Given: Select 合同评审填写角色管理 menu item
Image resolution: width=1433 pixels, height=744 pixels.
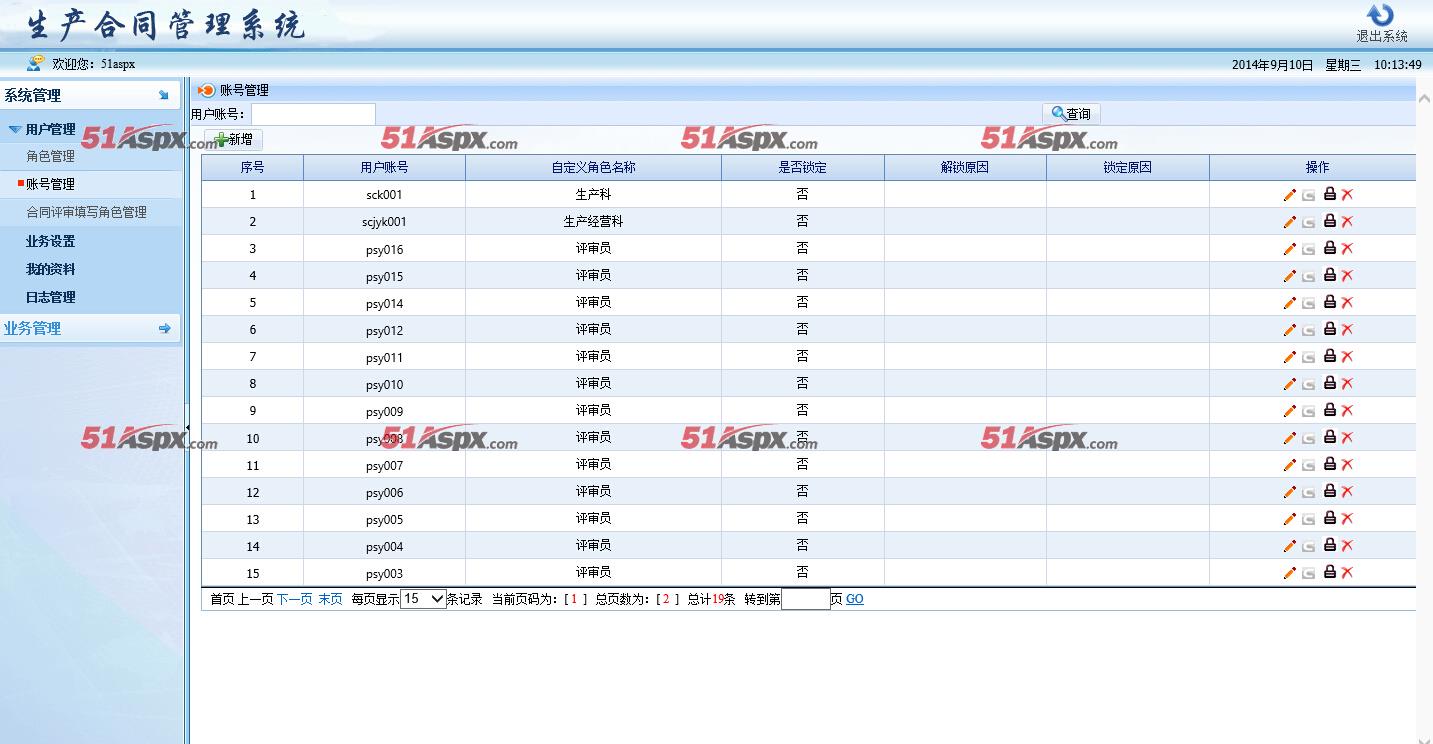Looking at the screenshot, I should pyautogui.click(x=86, y=212).
